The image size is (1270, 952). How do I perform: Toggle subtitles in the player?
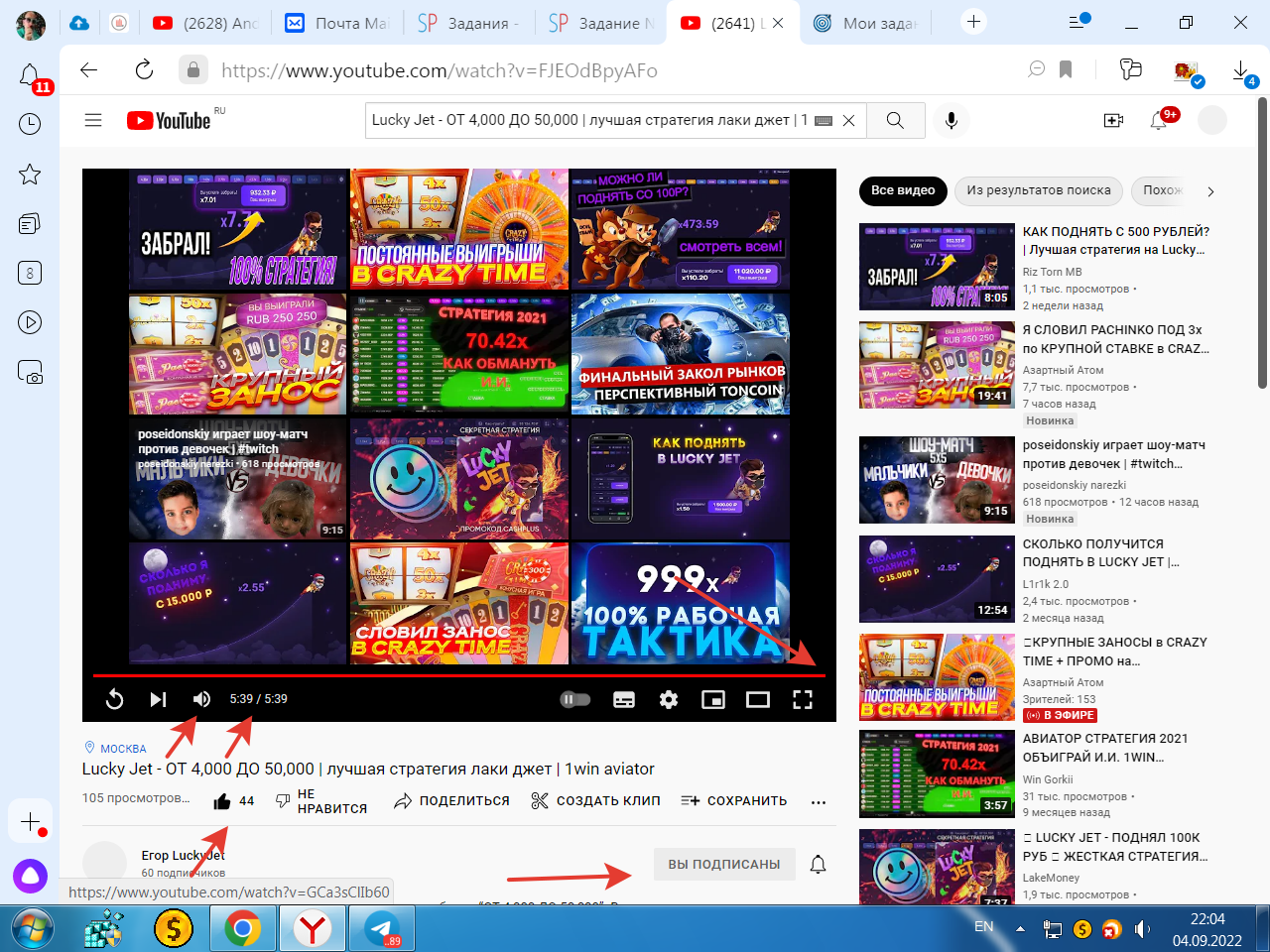(624, 699)
